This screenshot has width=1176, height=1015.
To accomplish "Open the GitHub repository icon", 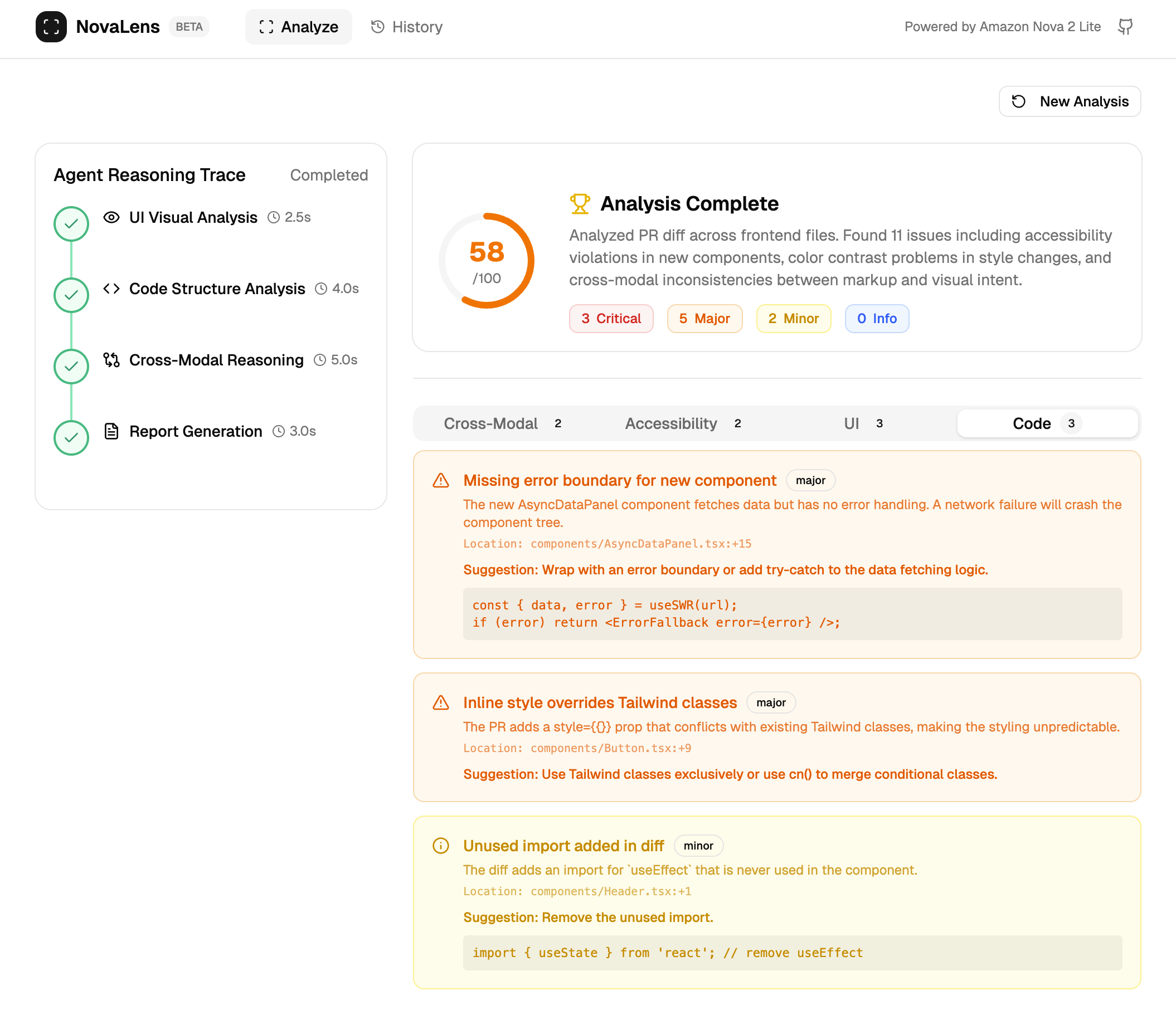I will click(1125, 27).
